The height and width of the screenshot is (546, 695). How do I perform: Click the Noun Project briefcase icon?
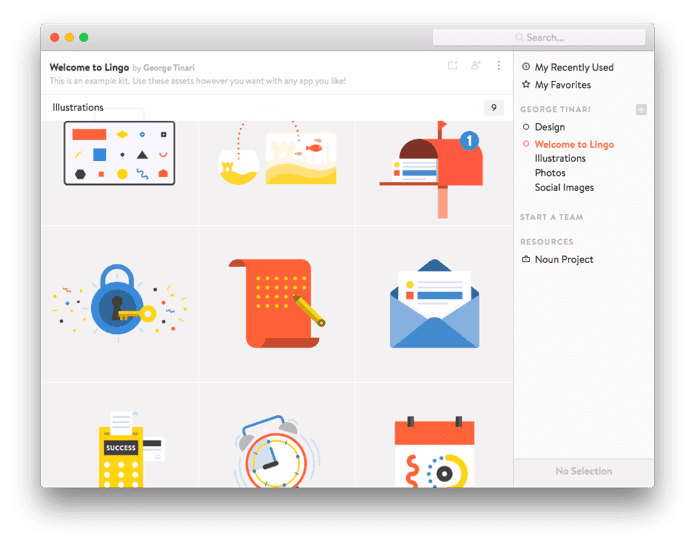click(x=526, y=259)
